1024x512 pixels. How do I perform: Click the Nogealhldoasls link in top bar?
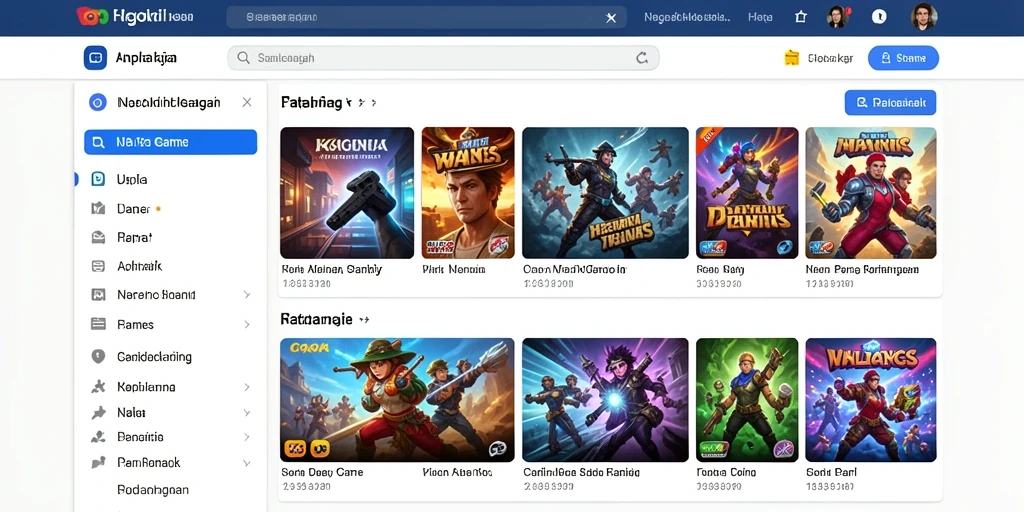687,18
